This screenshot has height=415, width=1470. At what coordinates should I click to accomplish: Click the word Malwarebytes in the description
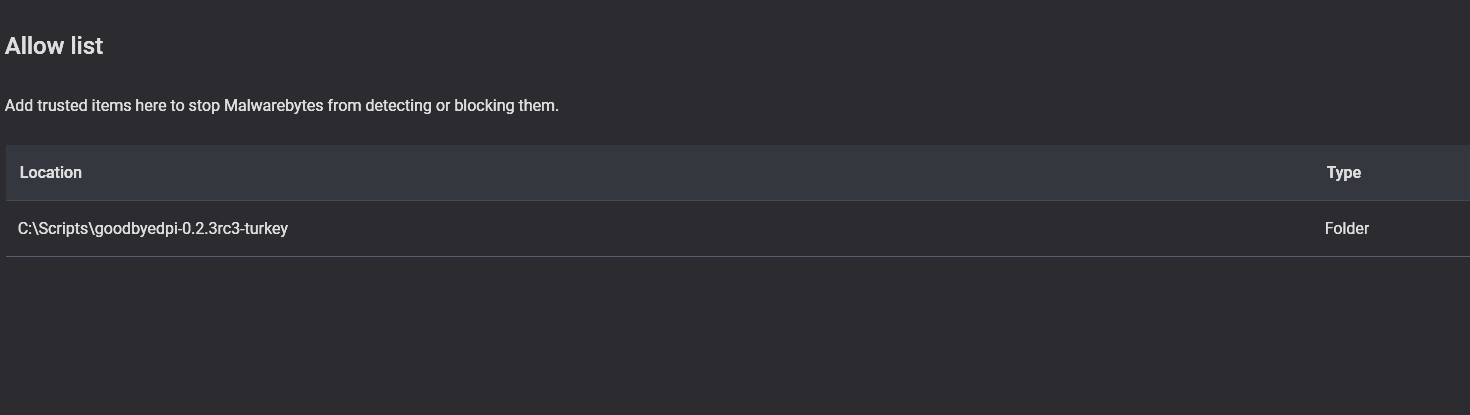274,105
